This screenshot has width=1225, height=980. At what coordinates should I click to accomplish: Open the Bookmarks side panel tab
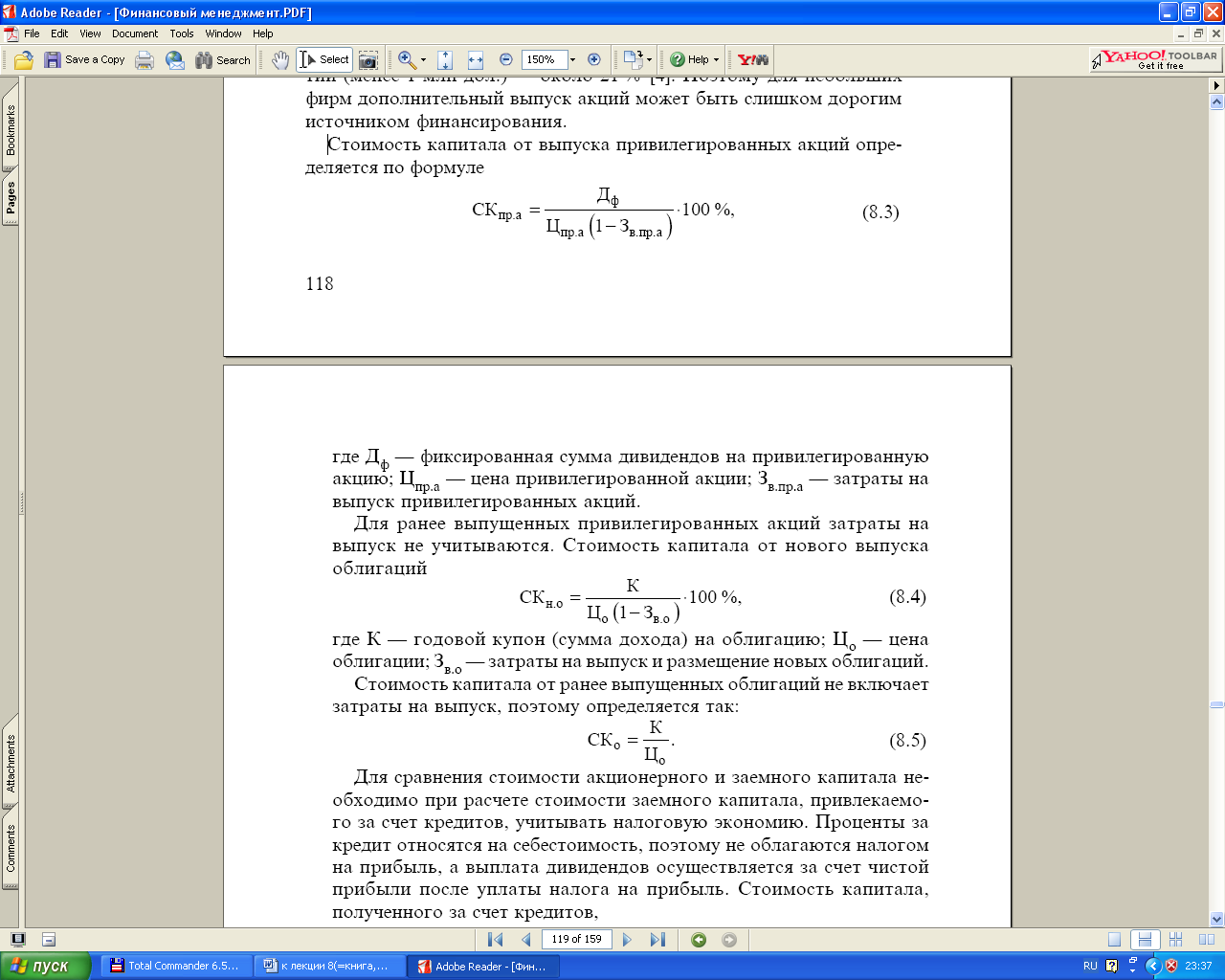tap(11, 129)
